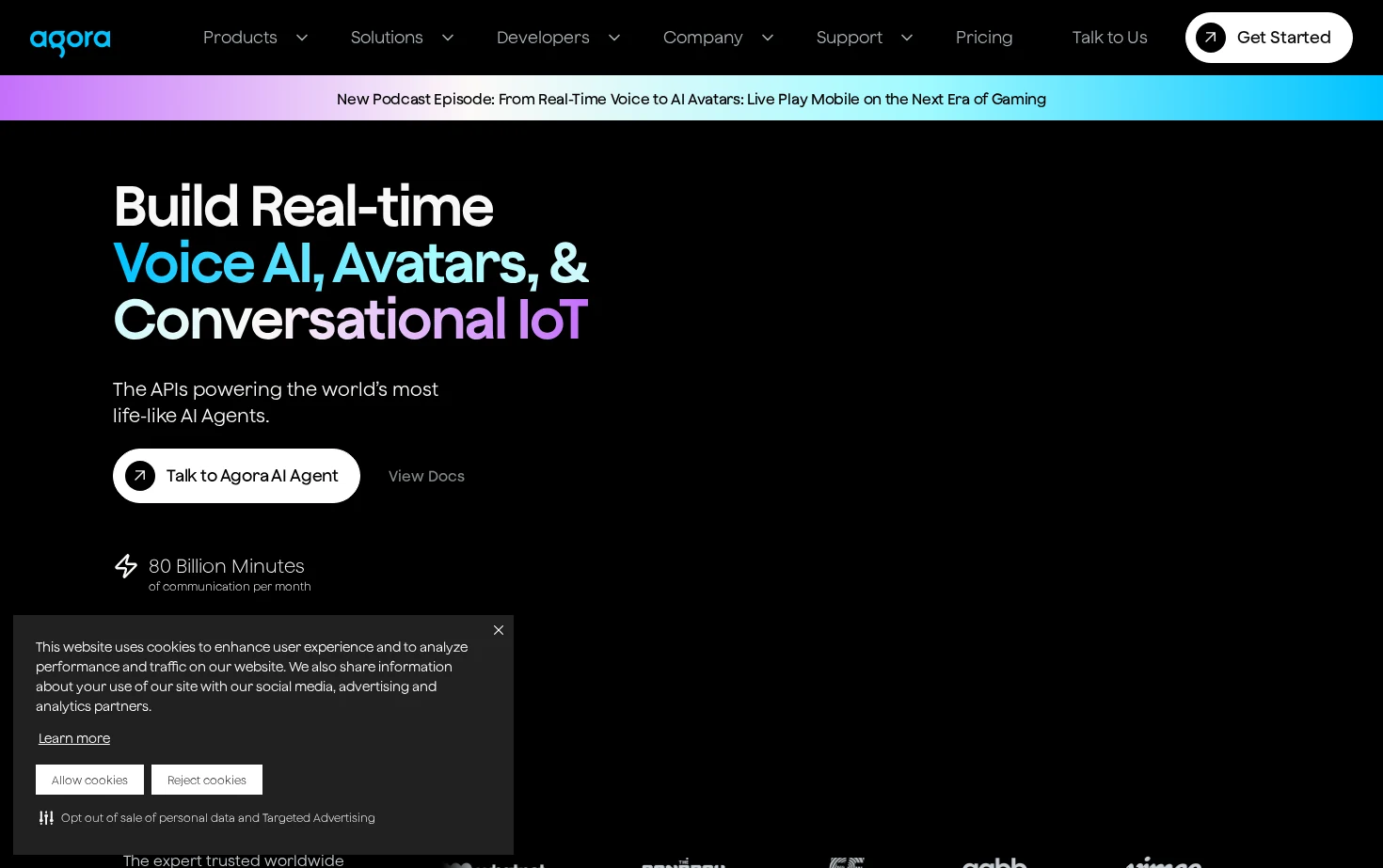The image size is (1383, 868).
Task: Click the arrow icon beside Talk to Agora AI Agent
Action: [x=140, y=476]
